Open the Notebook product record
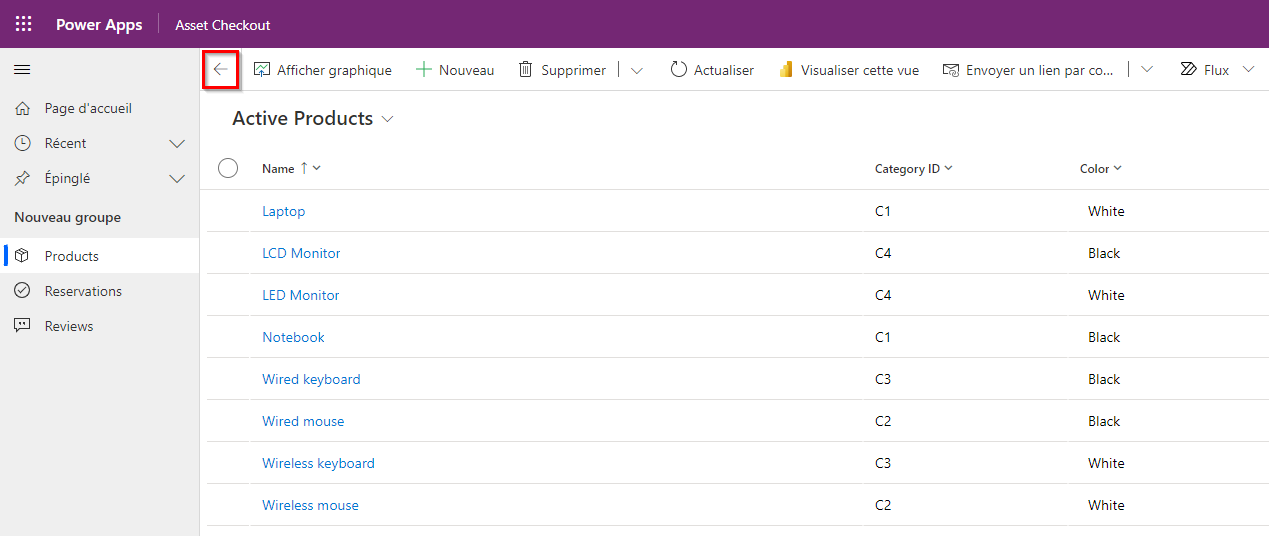 [x=293, y=337]
